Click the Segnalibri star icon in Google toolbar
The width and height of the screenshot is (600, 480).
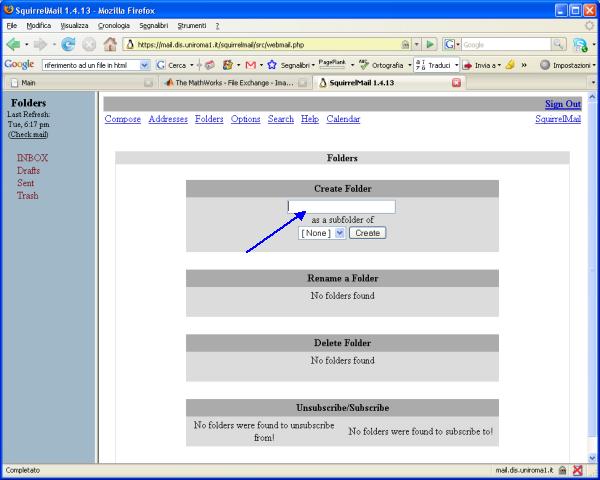pos(271,64)
